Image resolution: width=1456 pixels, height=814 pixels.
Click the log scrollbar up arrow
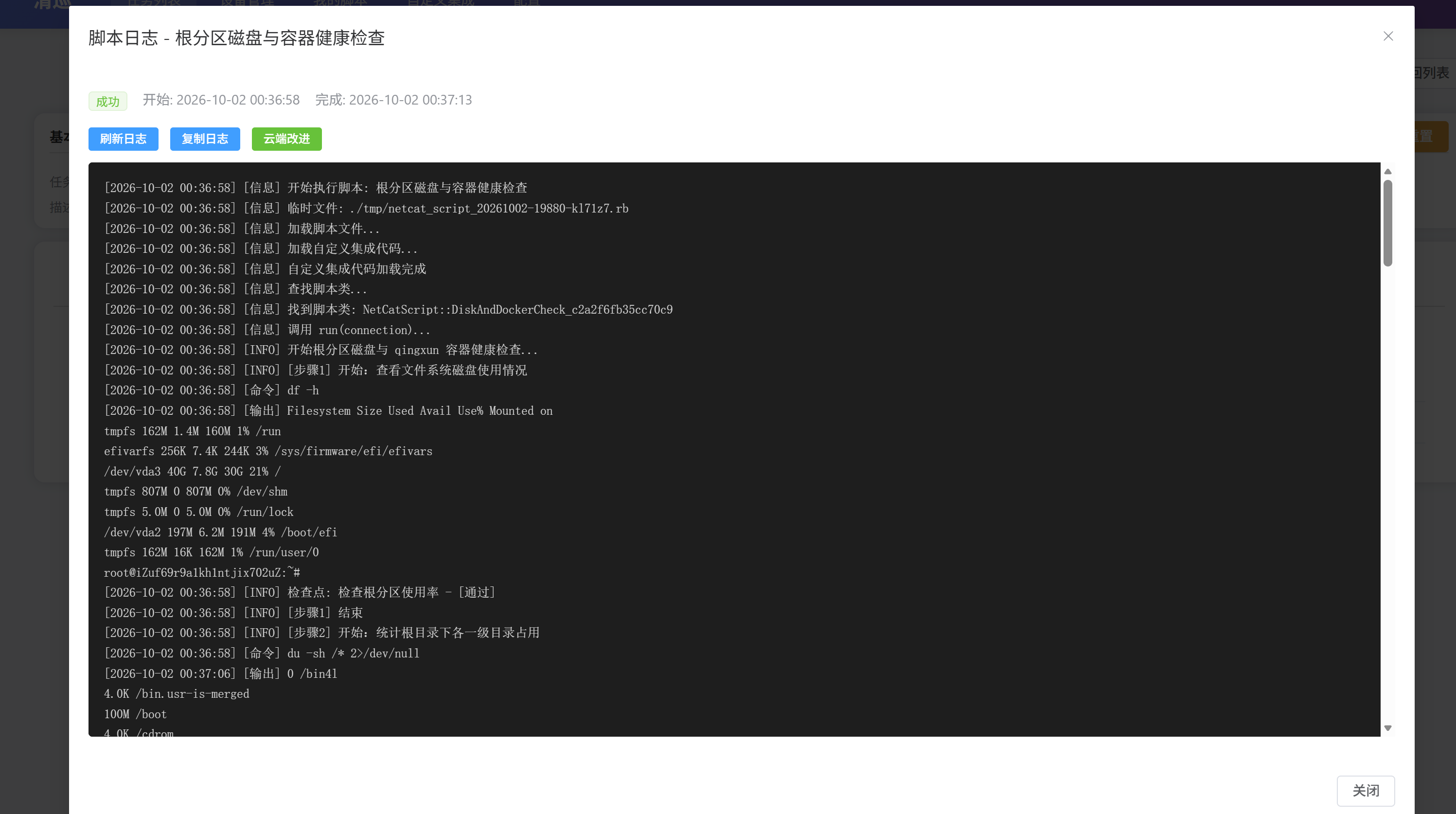point(1387,171)
